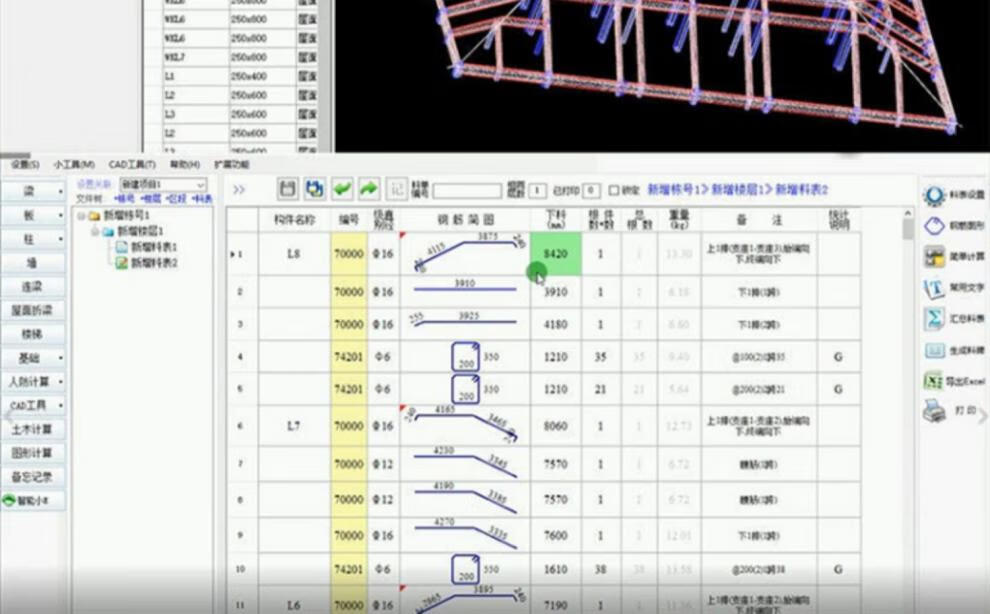990x614 pixels.
Task: Open the 设置(S) menu
Action: [25, 165]
